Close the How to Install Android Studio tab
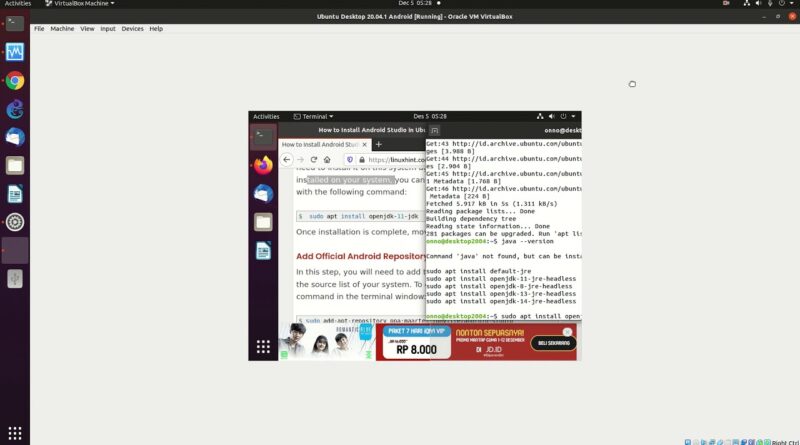 (x=364, y=144)
